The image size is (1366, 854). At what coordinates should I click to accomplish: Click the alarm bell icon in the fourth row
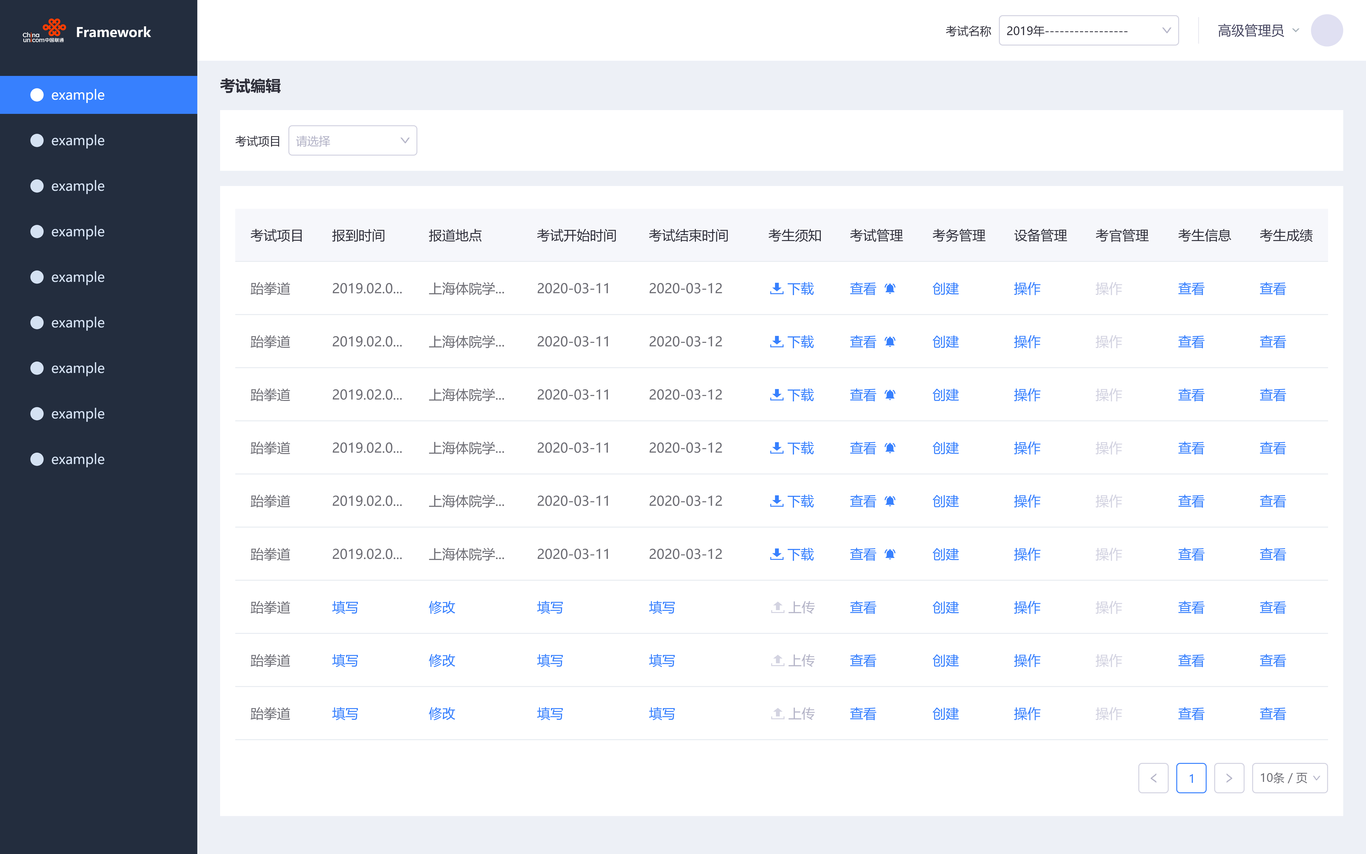point(890,447)
